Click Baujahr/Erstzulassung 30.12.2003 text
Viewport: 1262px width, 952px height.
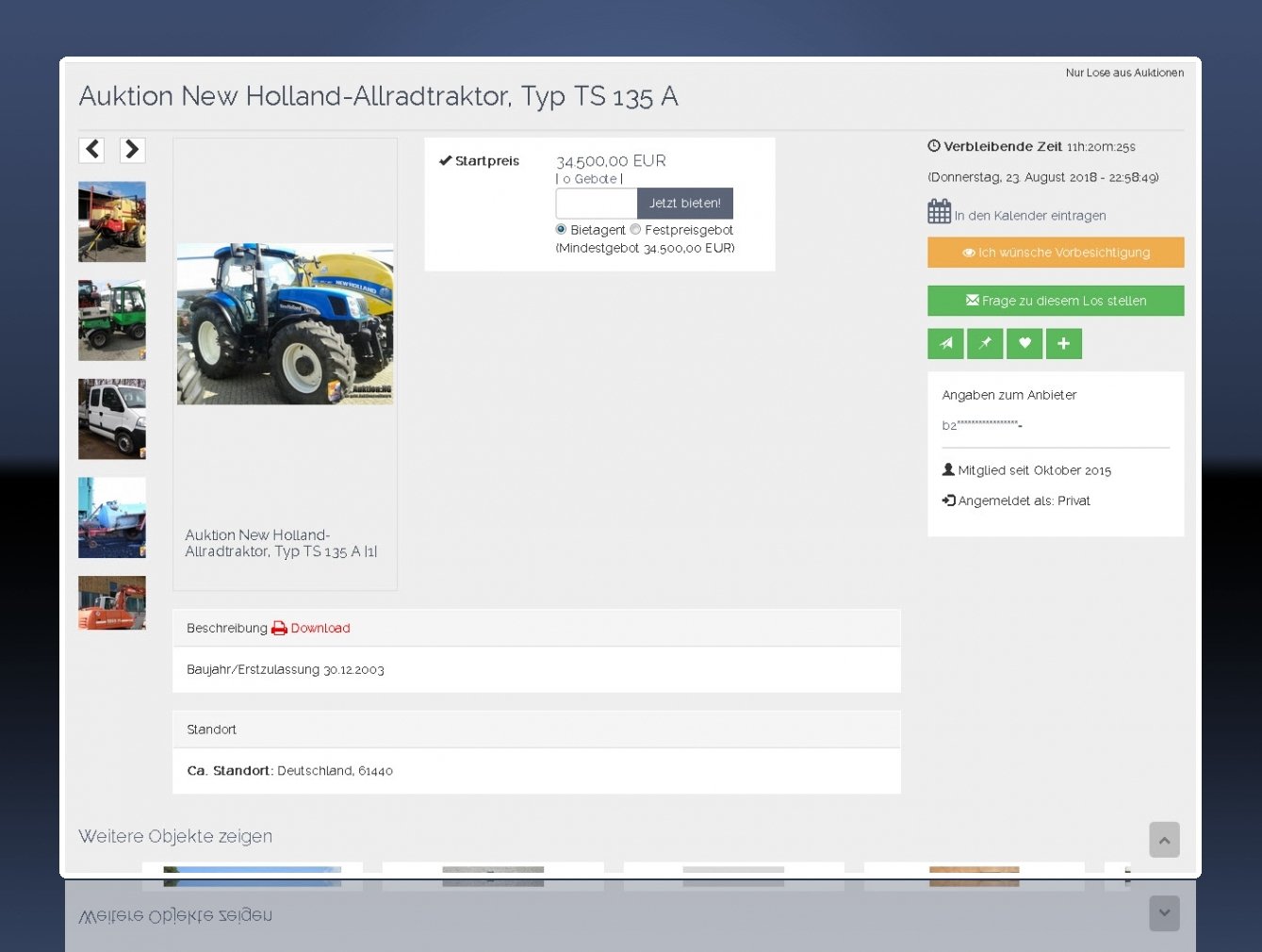click(x=286, y=669)
